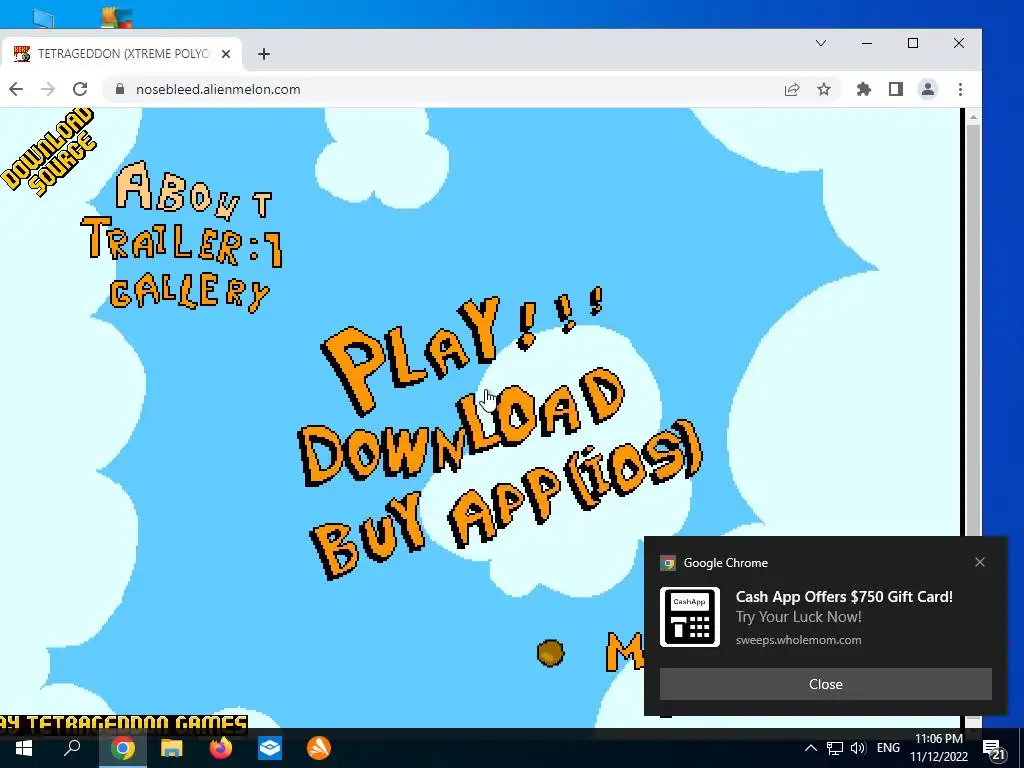Open the Extensions puzzle icon

pyautogui.click(x=863, y=89)
